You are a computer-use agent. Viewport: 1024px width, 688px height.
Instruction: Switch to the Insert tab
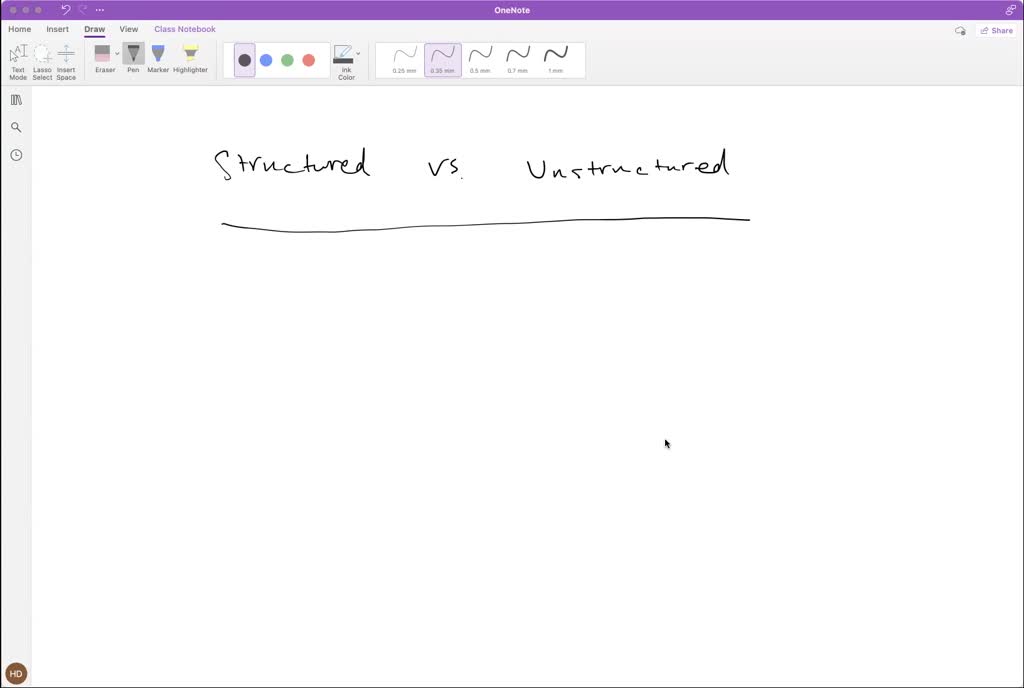coord(57,29)
